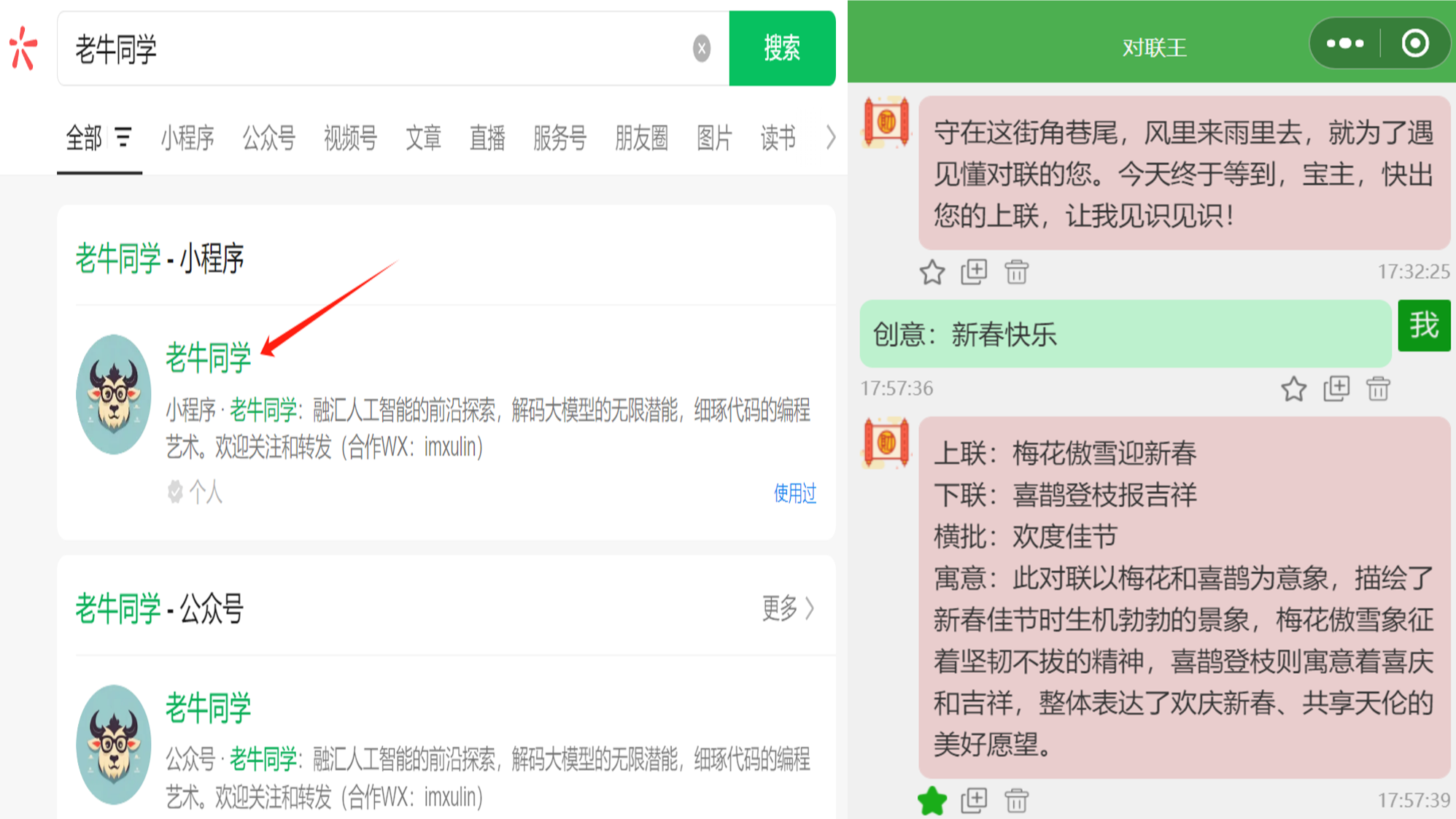Open the 老牛同学 official account title link
Image resolution: width=1456 pixels, height=819 pixels.
point(208,707)
